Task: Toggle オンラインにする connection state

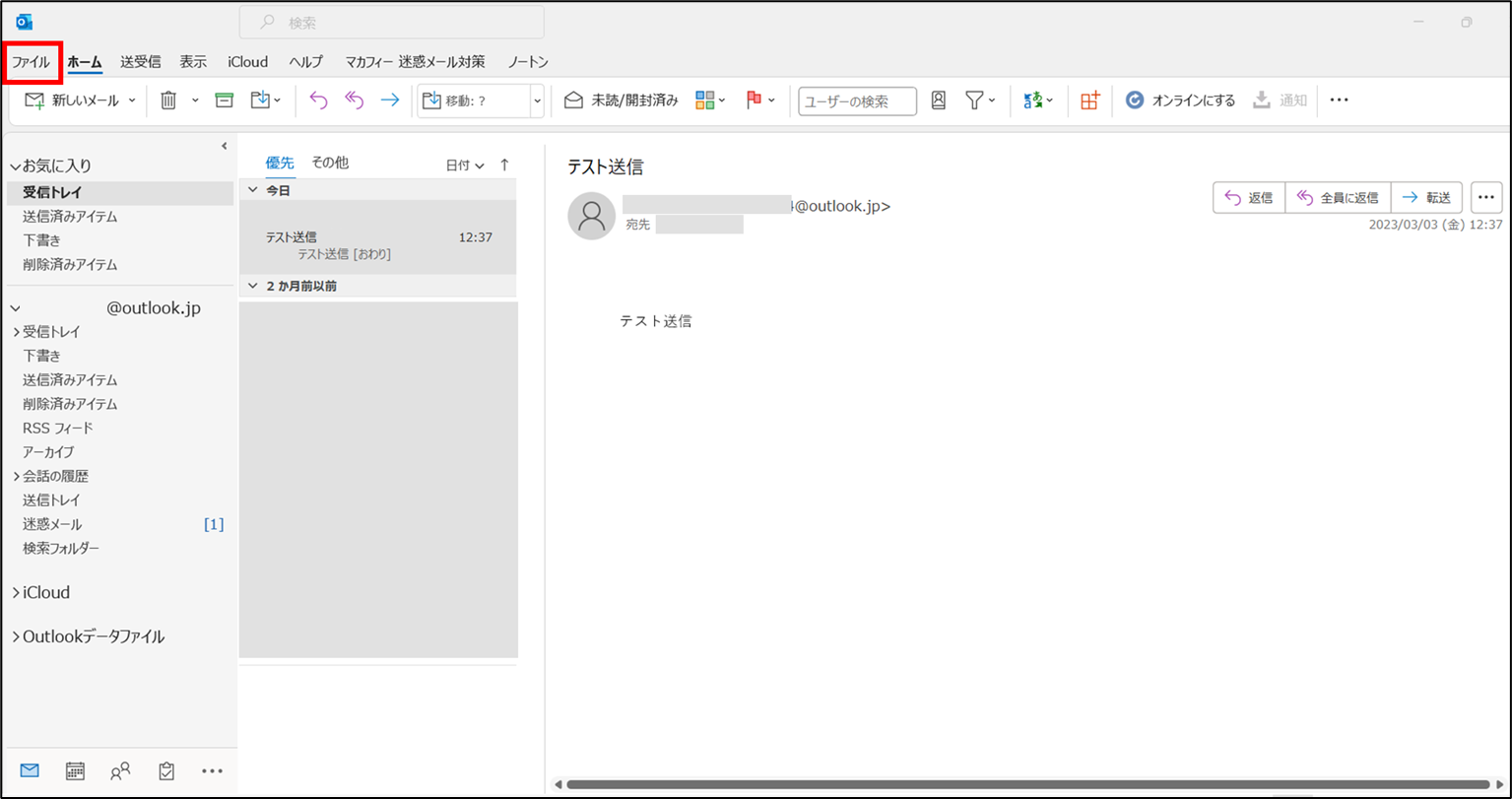Action: [1179, 100]
